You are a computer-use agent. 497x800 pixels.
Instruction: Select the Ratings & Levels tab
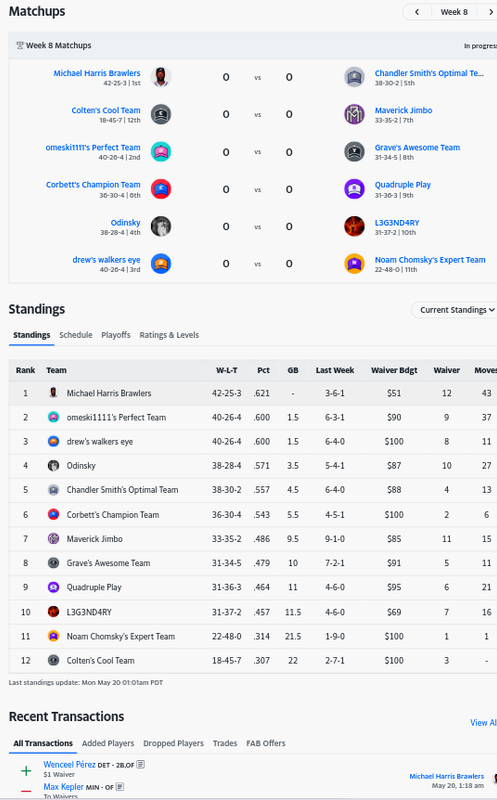169,335
